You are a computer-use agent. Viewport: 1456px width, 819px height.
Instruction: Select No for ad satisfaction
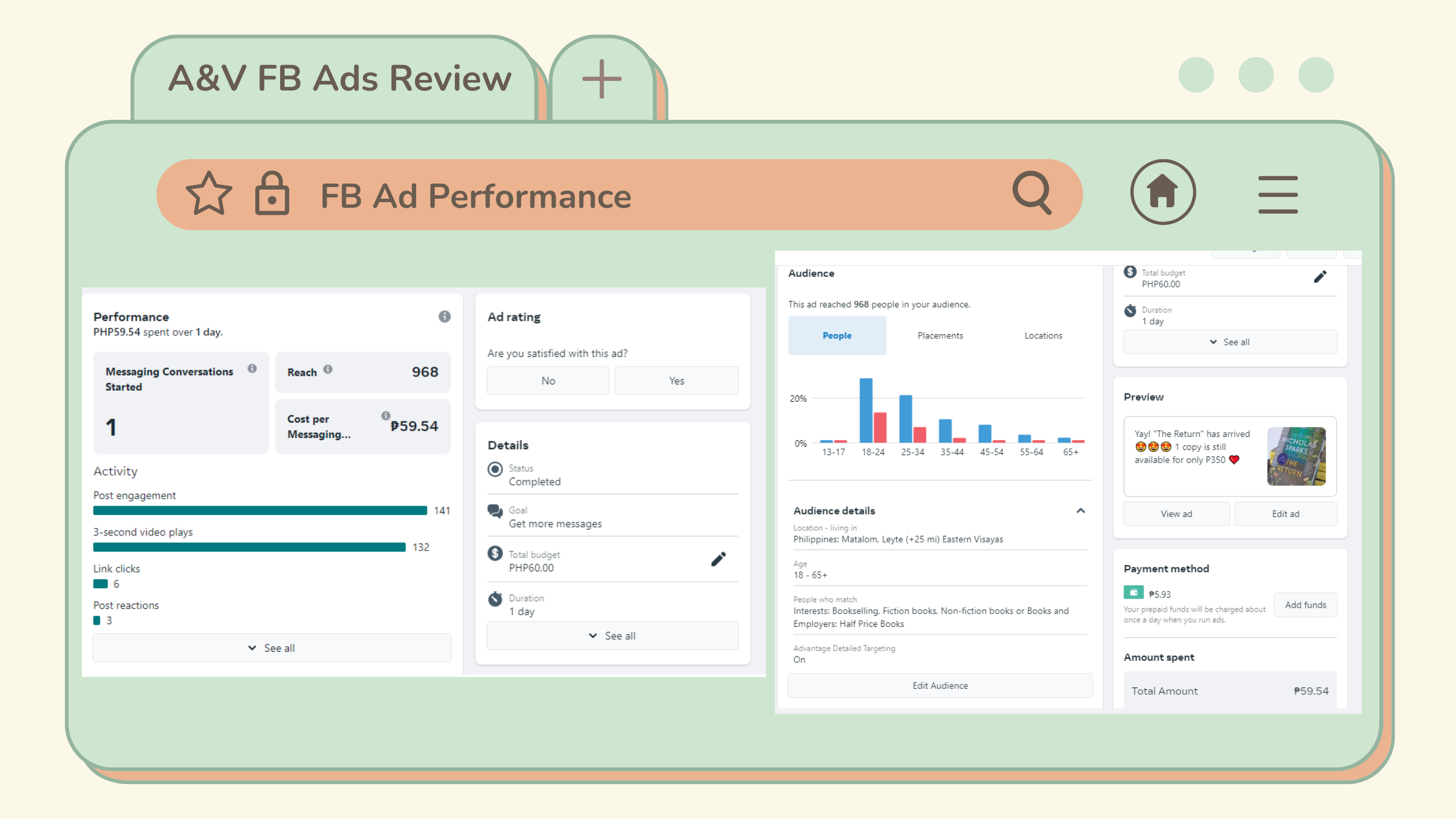click(x=548, y=380)
